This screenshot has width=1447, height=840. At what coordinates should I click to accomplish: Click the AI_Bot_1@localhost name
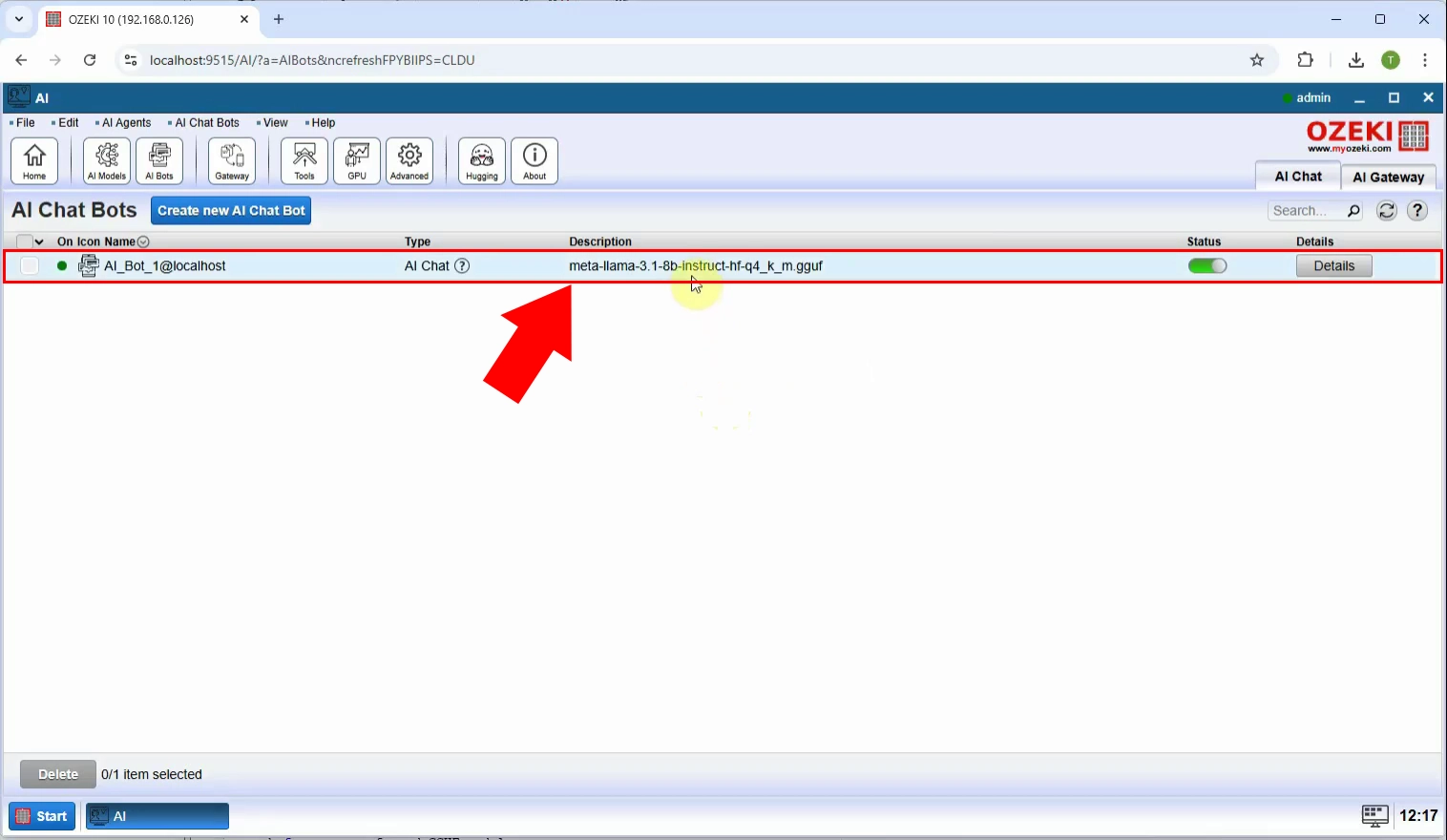coord(165,266)
